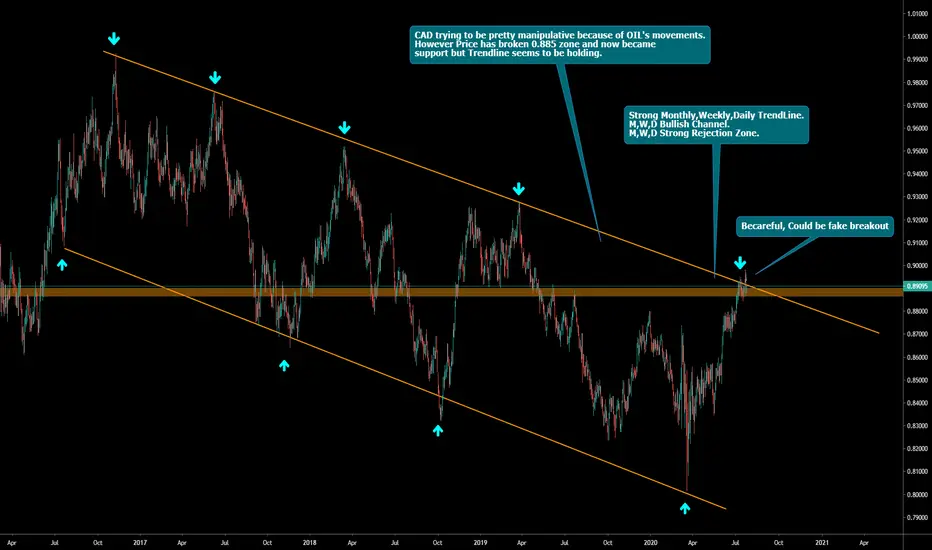Click the 'CAD trying to be pretty manipulative' callout
The height and width of the screenshot is (550, 932).
[559, 44]
